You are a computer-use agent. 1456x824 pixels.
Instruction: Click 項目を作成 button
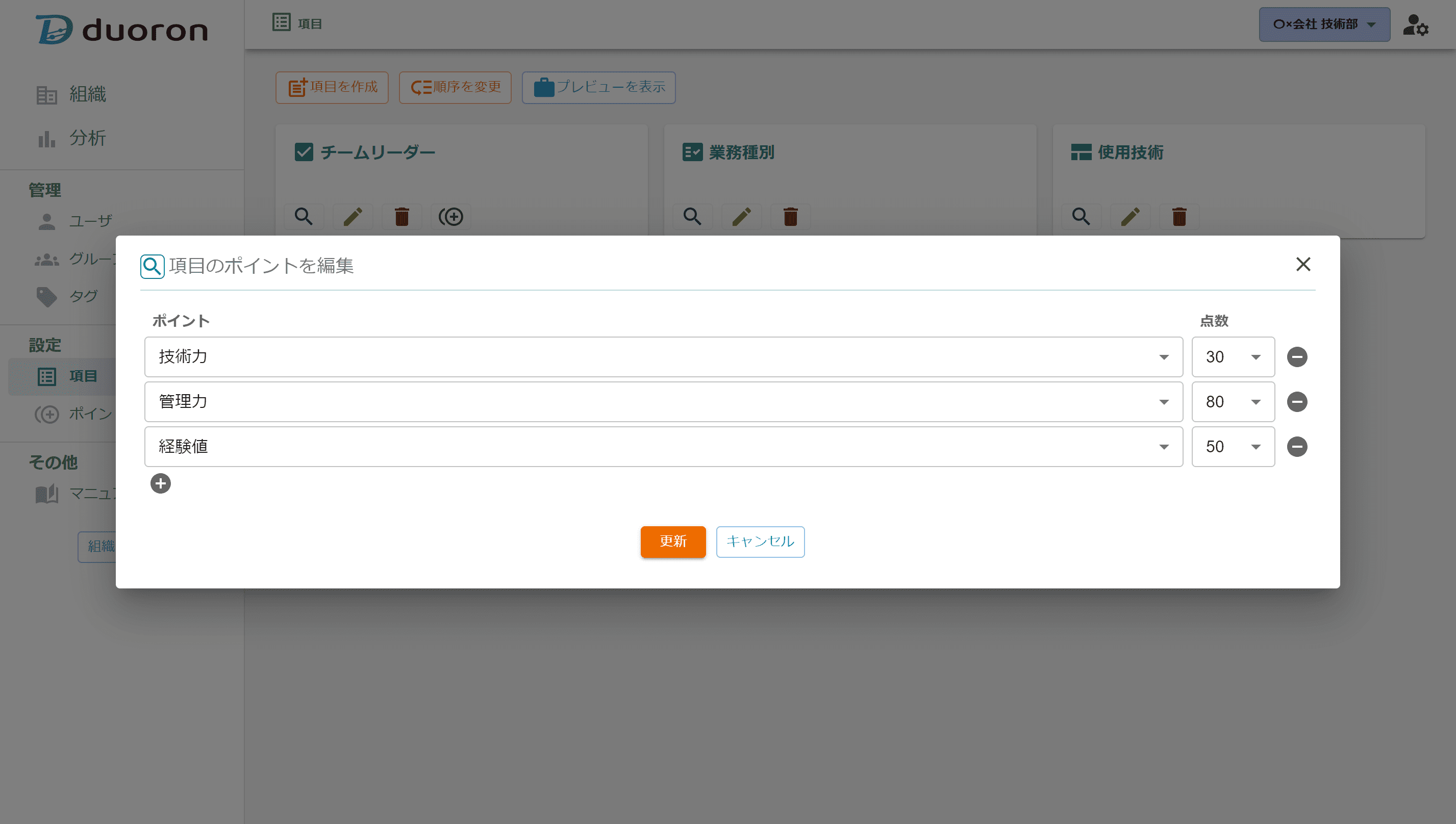point(332,87)
